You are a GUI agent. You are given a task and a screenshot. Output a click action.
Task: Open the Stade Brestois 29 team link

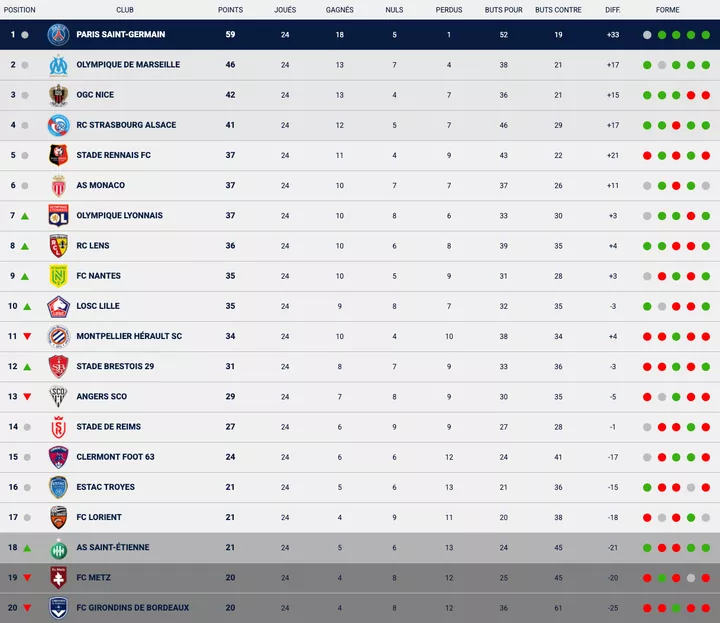(115, 367)
